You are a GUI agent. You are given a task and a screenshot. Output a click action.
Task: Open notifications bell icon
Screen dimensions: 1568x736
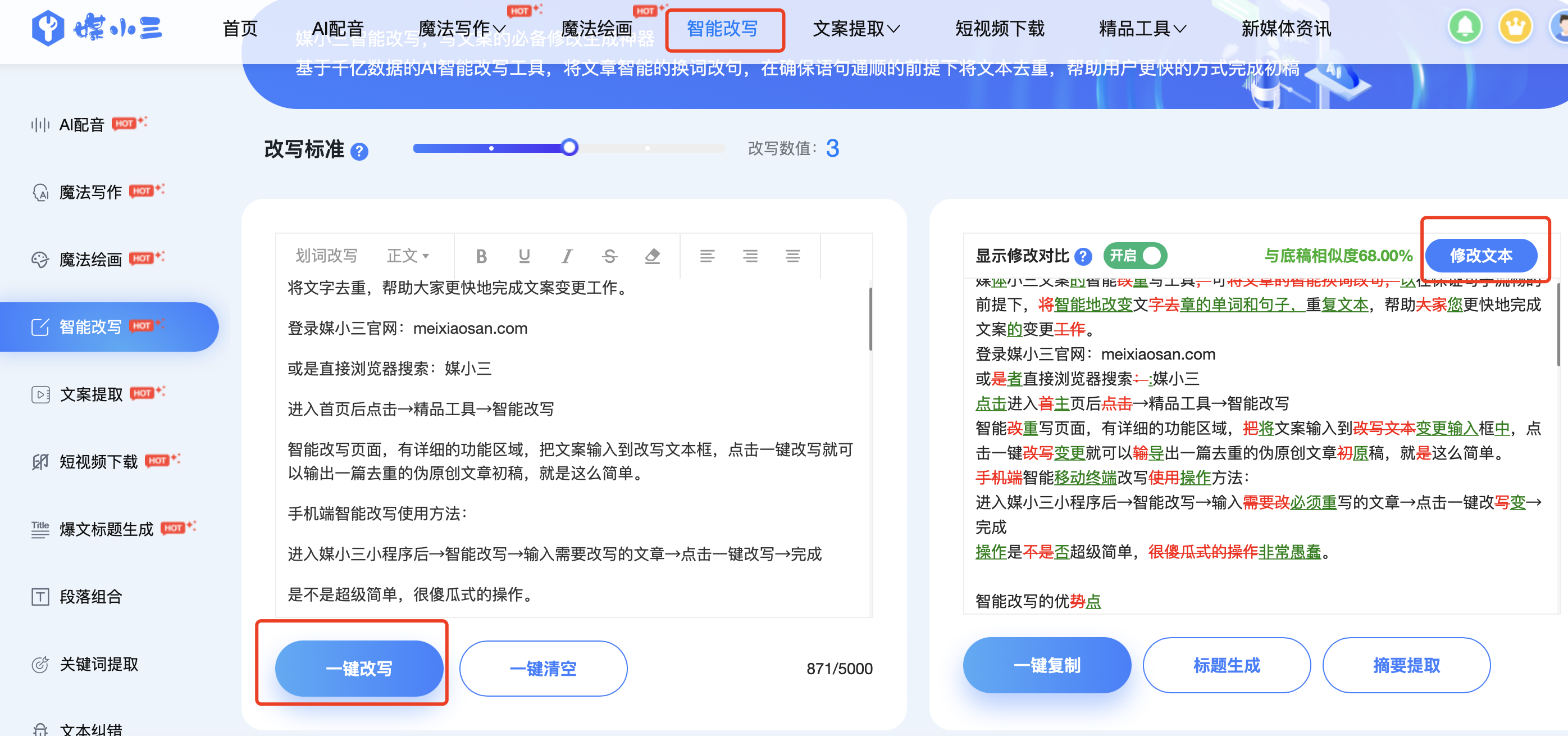[1465, 27]
